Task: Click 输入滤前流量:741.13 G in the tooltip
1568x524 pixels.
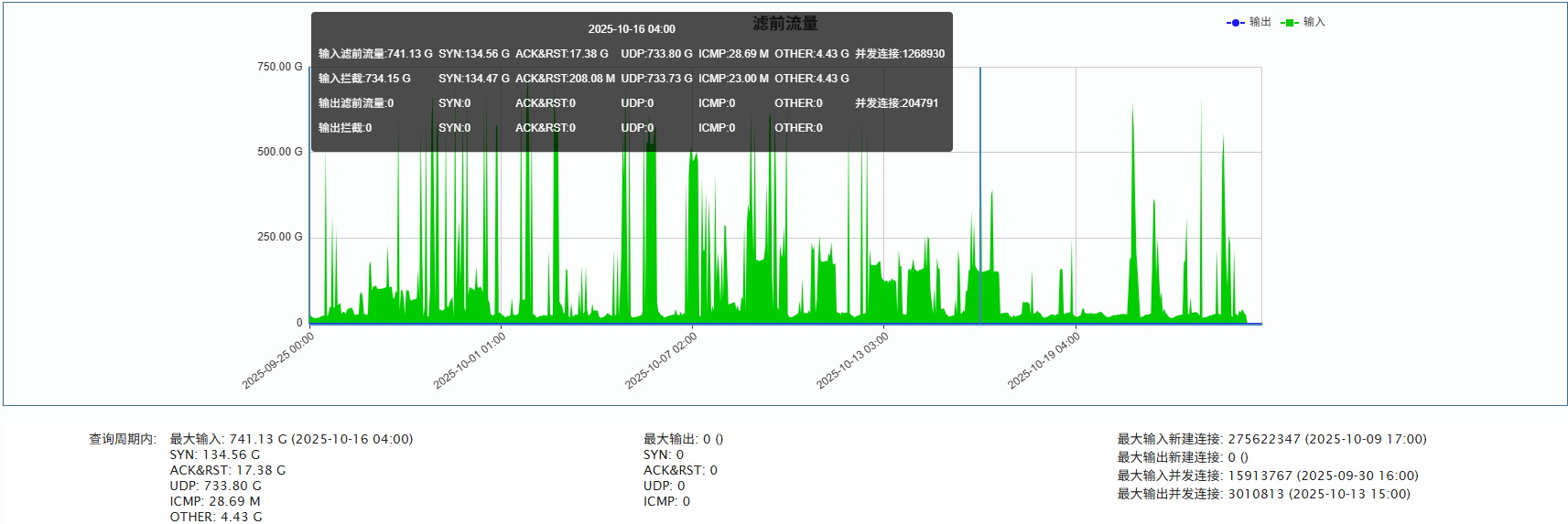Action: 375,54
